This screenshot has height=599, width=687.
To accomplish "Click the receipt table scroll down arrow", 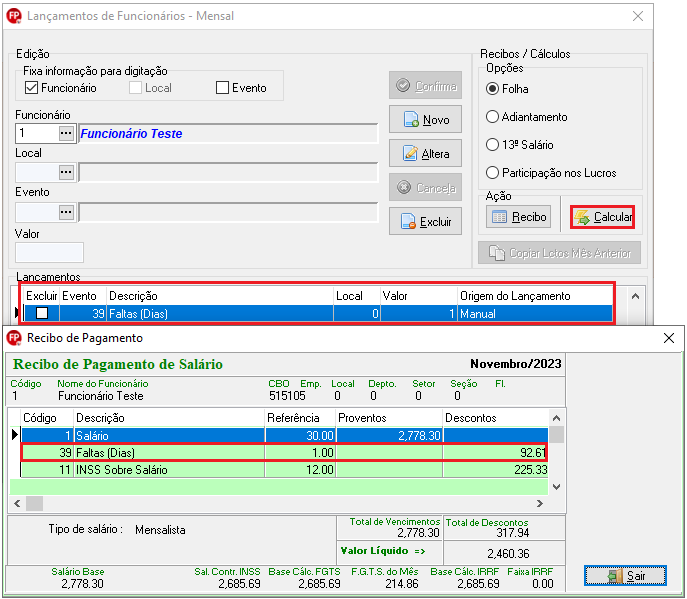I will point(556,487).
